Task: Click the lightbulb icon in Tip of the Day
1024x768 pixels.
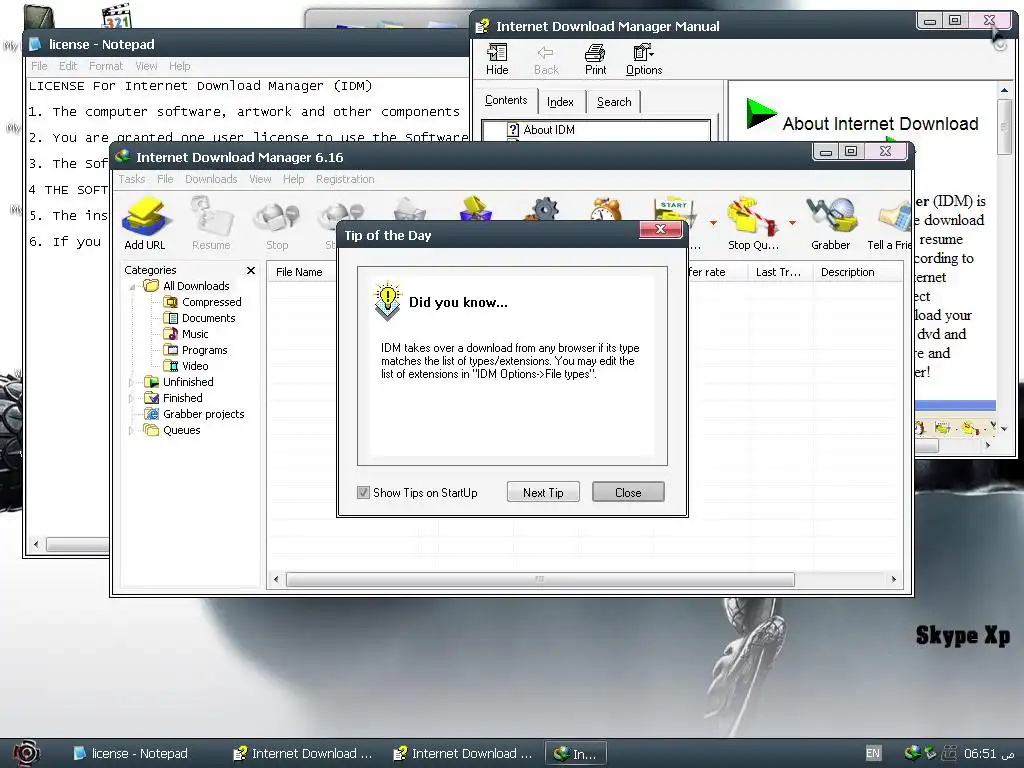Action: 387,300
